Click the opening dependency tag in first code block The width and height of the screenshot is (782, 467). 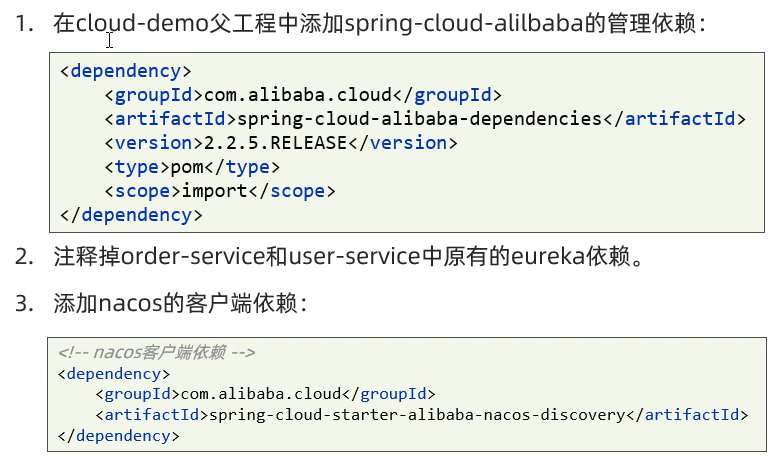click(125, 71)
